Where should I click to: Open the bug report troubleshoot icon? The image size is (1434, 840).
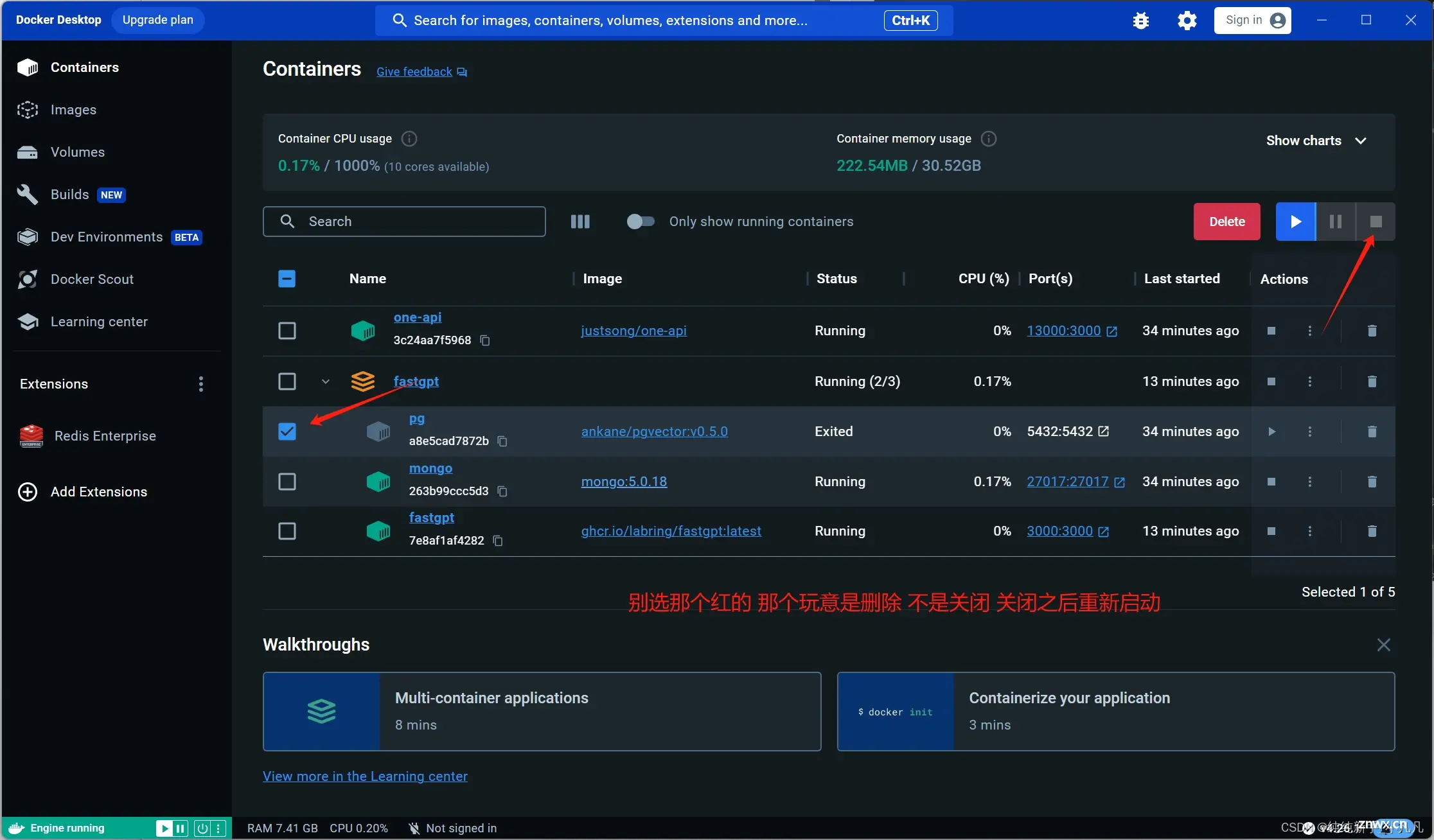click(x=1141, y=21)
